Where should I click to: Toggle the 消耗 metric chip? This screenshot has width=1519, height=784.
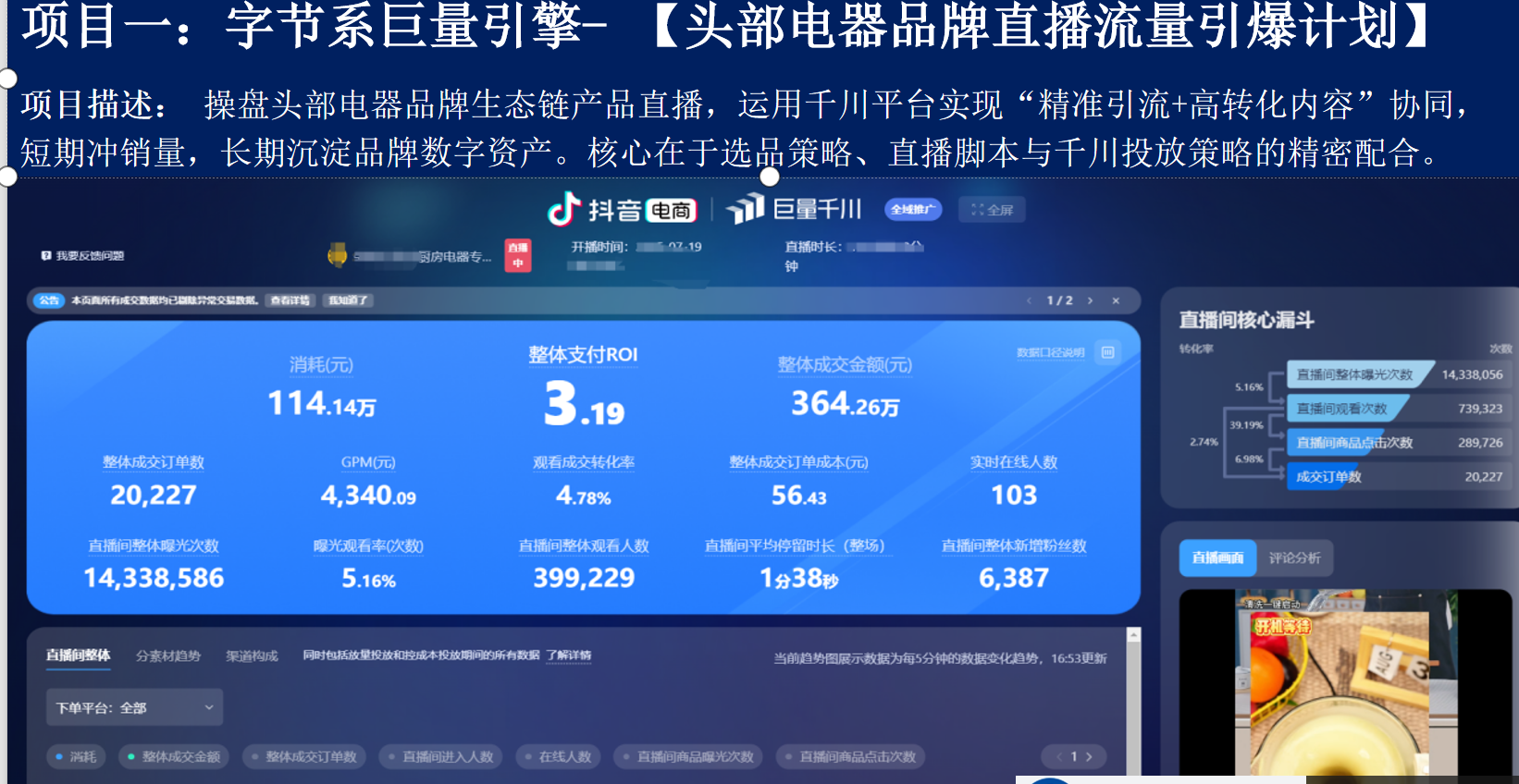pos(76,756)
